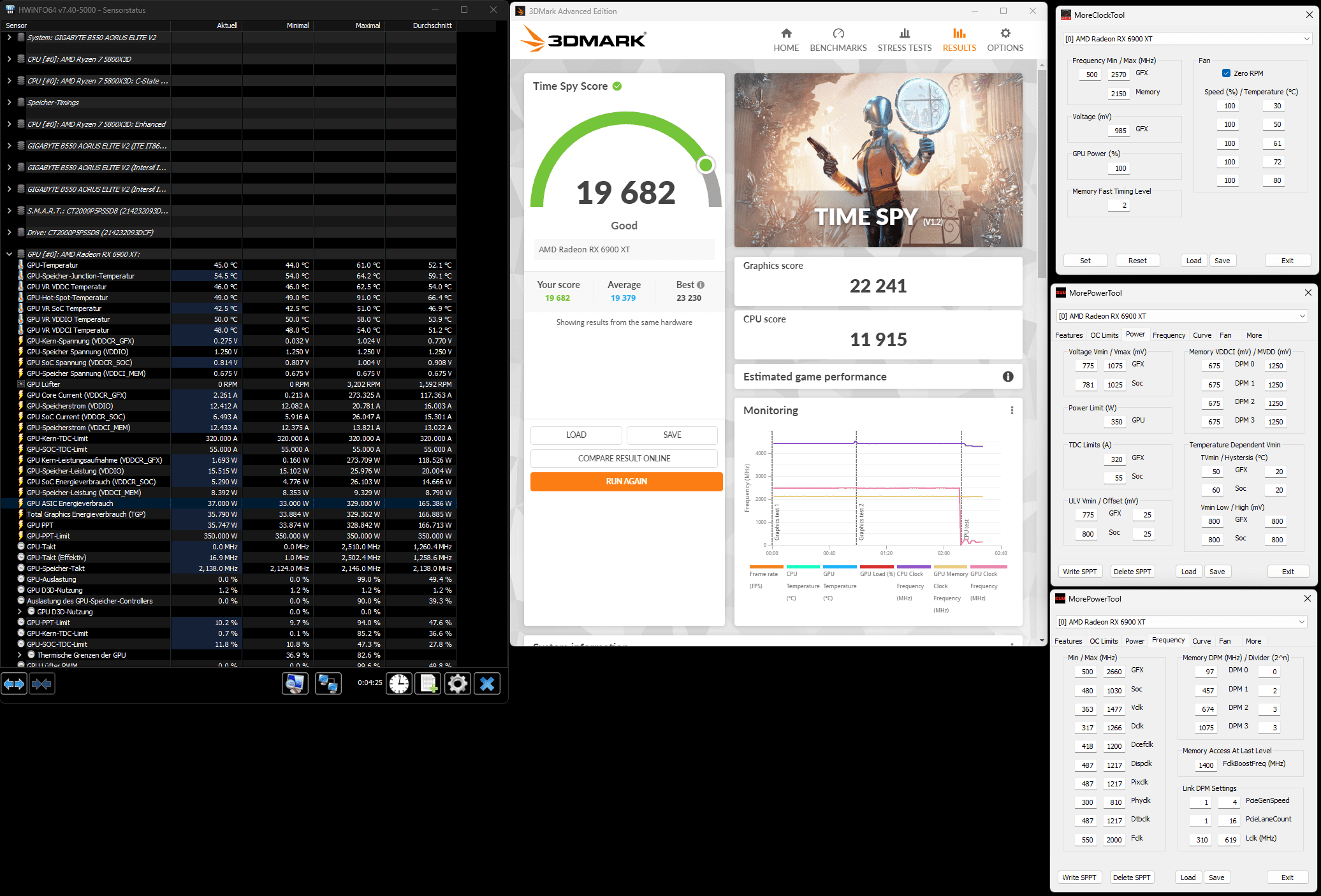The height and width of the screenshot is (896, 1321).
Task: Switch to the Curve tab in upper MorePowerTool
Action: click(x=1202, y=335)
